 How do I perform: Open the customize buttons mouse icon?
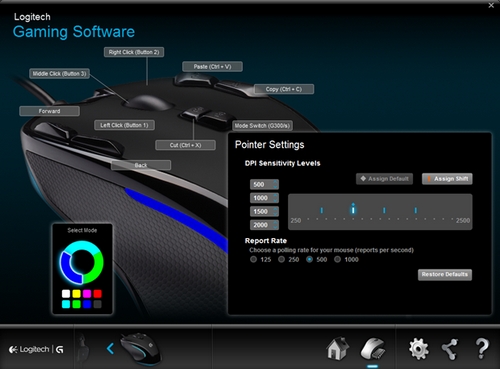[373, 348]
